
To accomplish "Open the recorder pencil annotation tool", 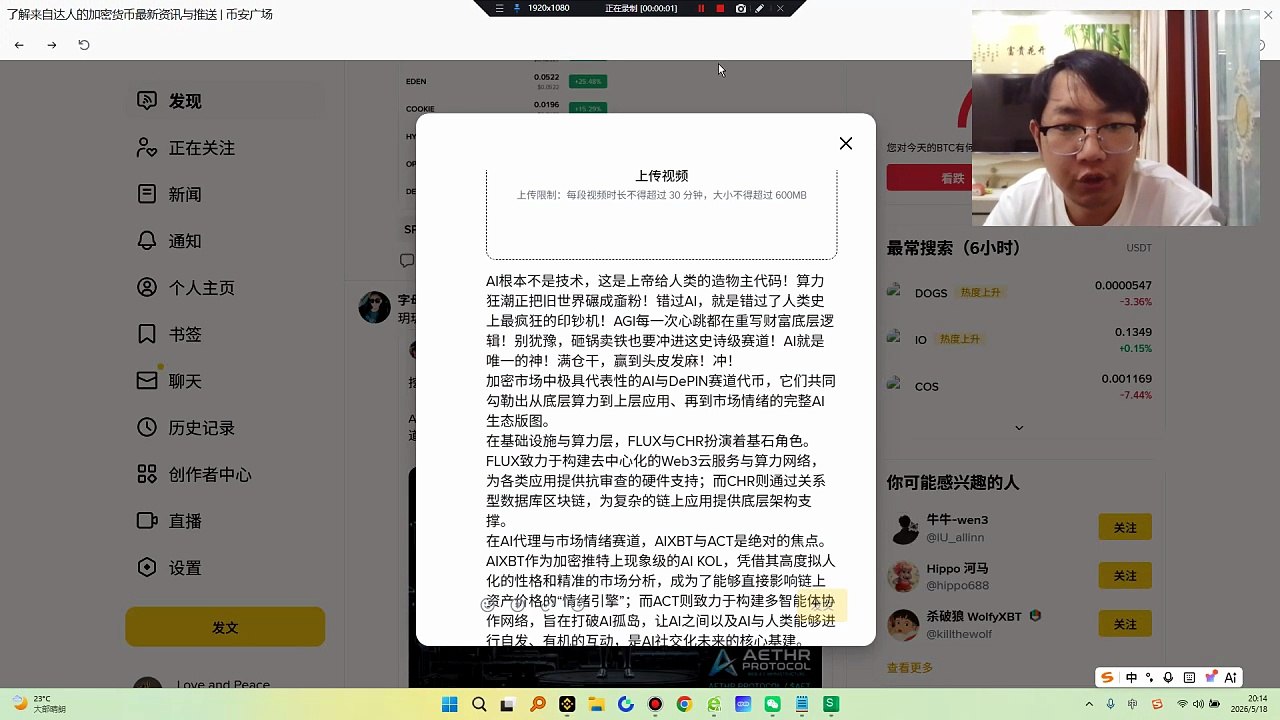I will coord(760,8).
